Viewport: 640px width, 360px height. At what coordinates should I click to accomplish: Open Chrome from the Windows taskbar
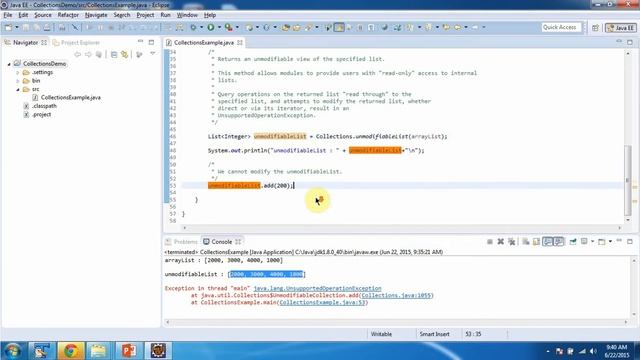[x=70, y=351]
